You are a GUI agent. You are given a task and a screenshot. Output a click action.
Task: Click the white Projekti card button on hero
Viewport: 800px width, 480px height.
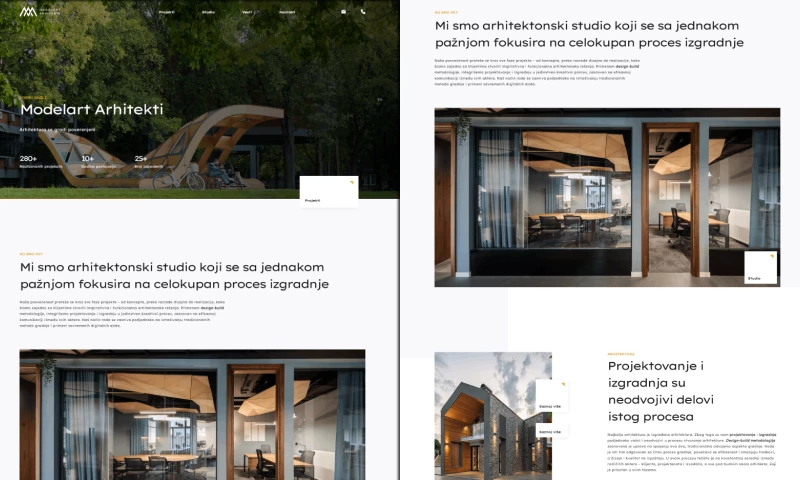[329, 192]
